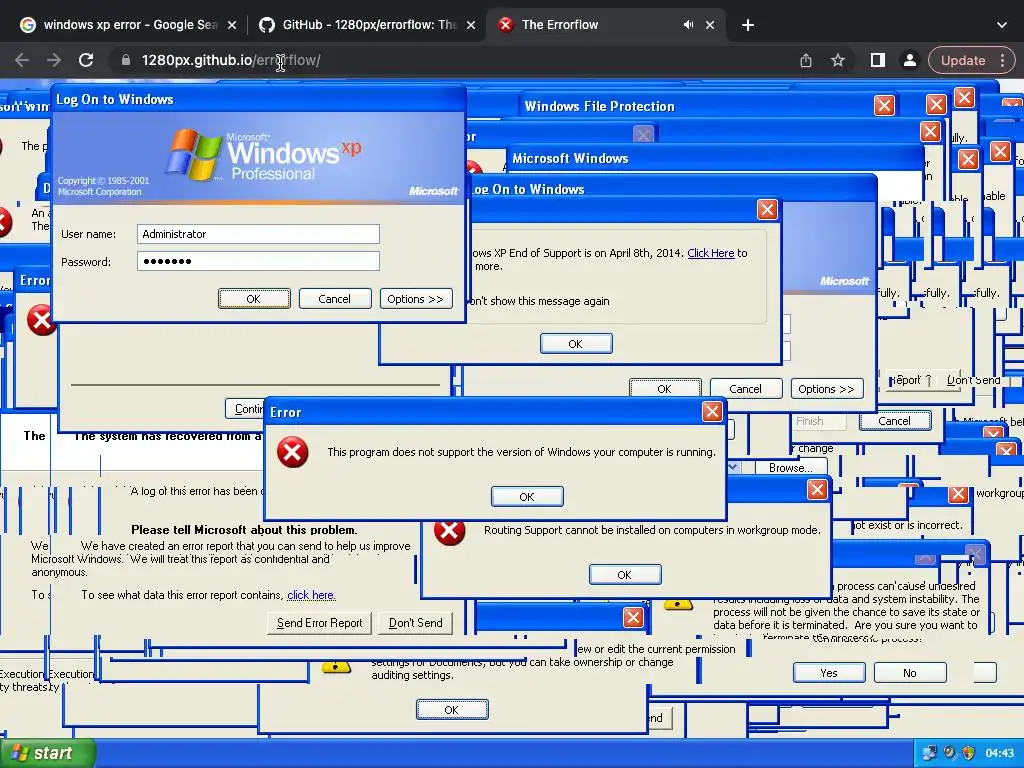This screenshot has height=768, width=1024.
Task: Click OK in the rear Log On dialog
Action: (665, 389)
